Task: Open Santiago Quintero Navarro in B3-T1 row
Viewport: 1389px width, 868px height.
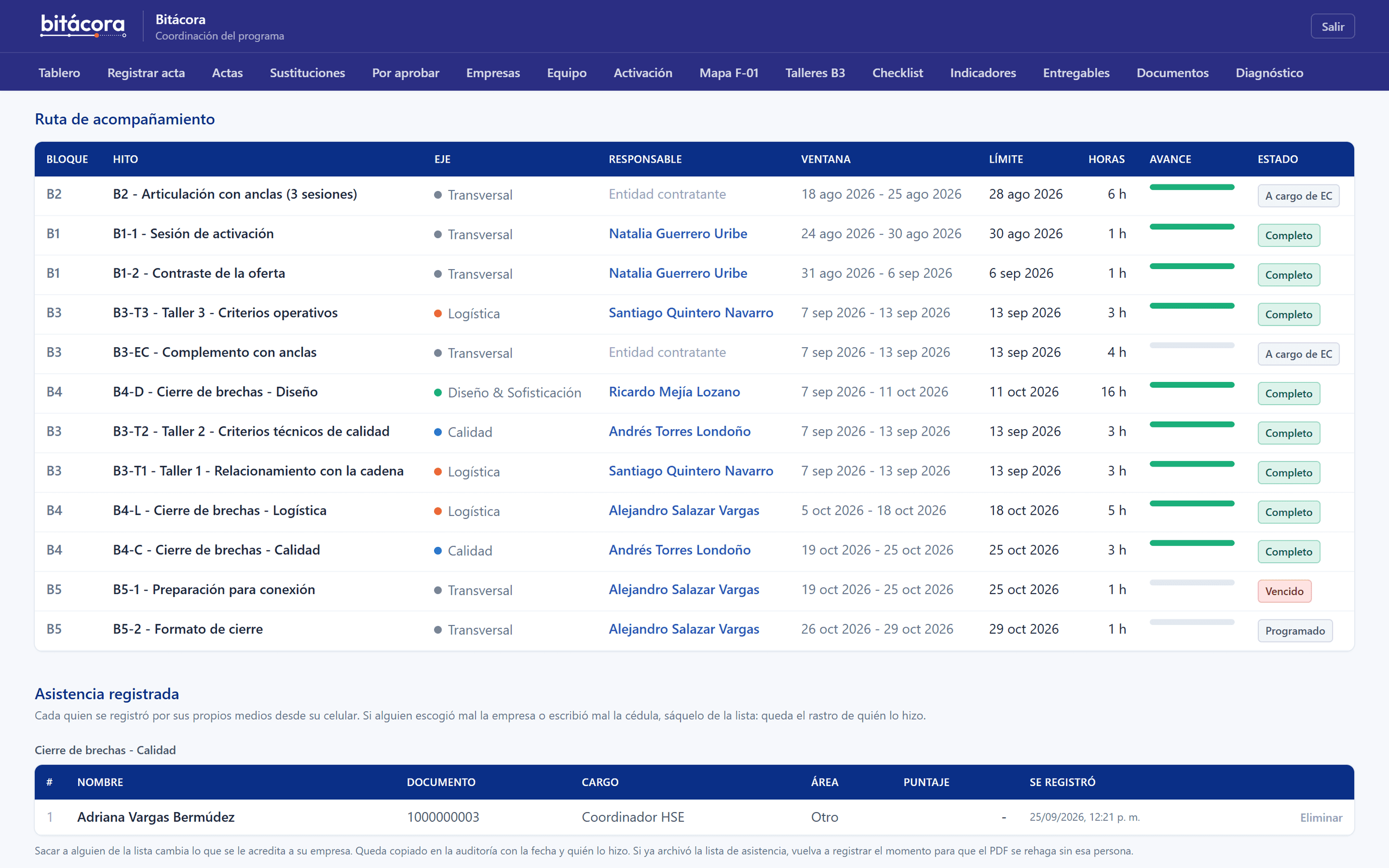Action: (x=691, y=471)
